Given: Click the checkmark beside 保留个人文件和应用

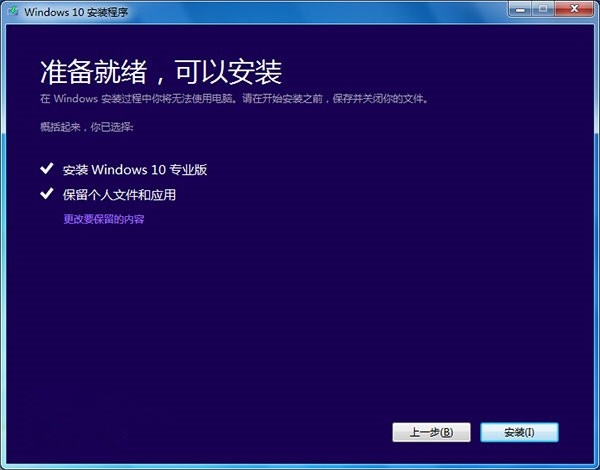Looking at the screenshot, I should pos(47,193).
